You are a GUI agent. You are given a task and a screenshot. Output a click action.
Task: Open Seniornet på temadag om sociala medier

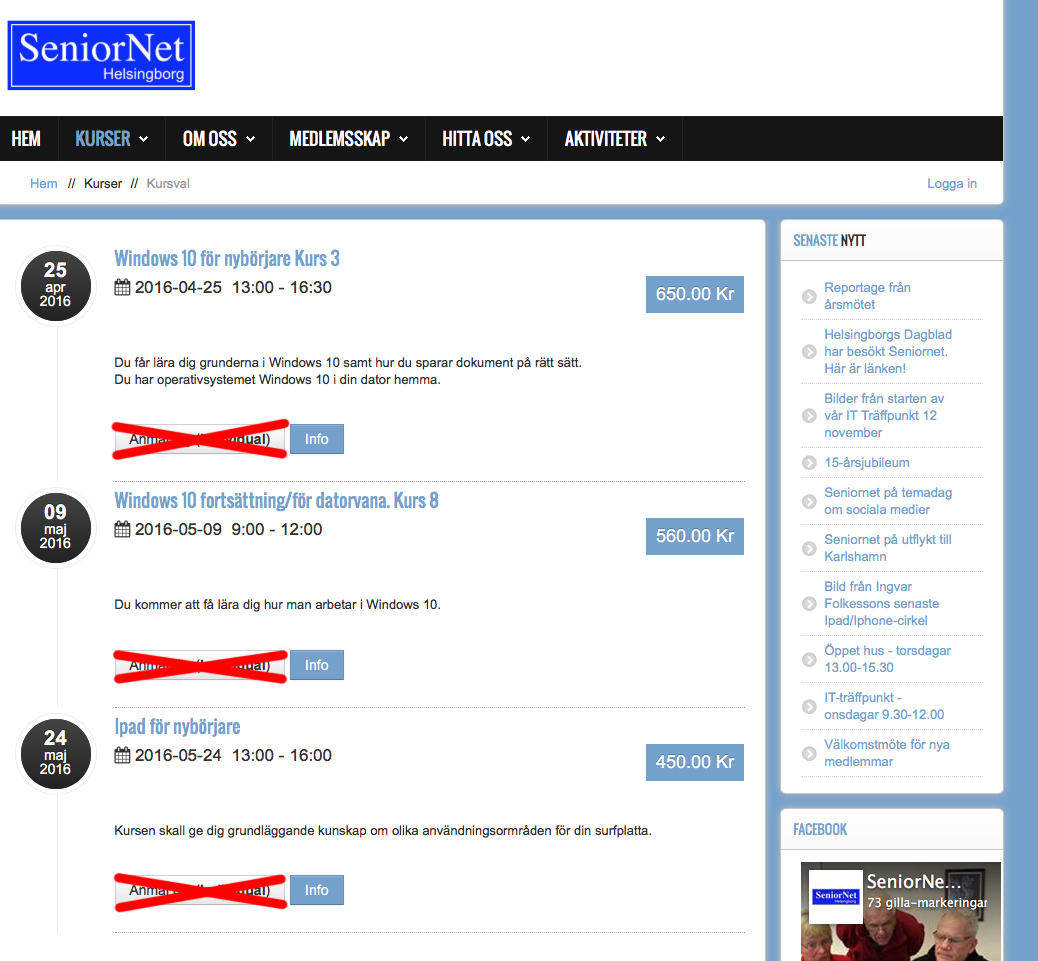coord(888,501)
